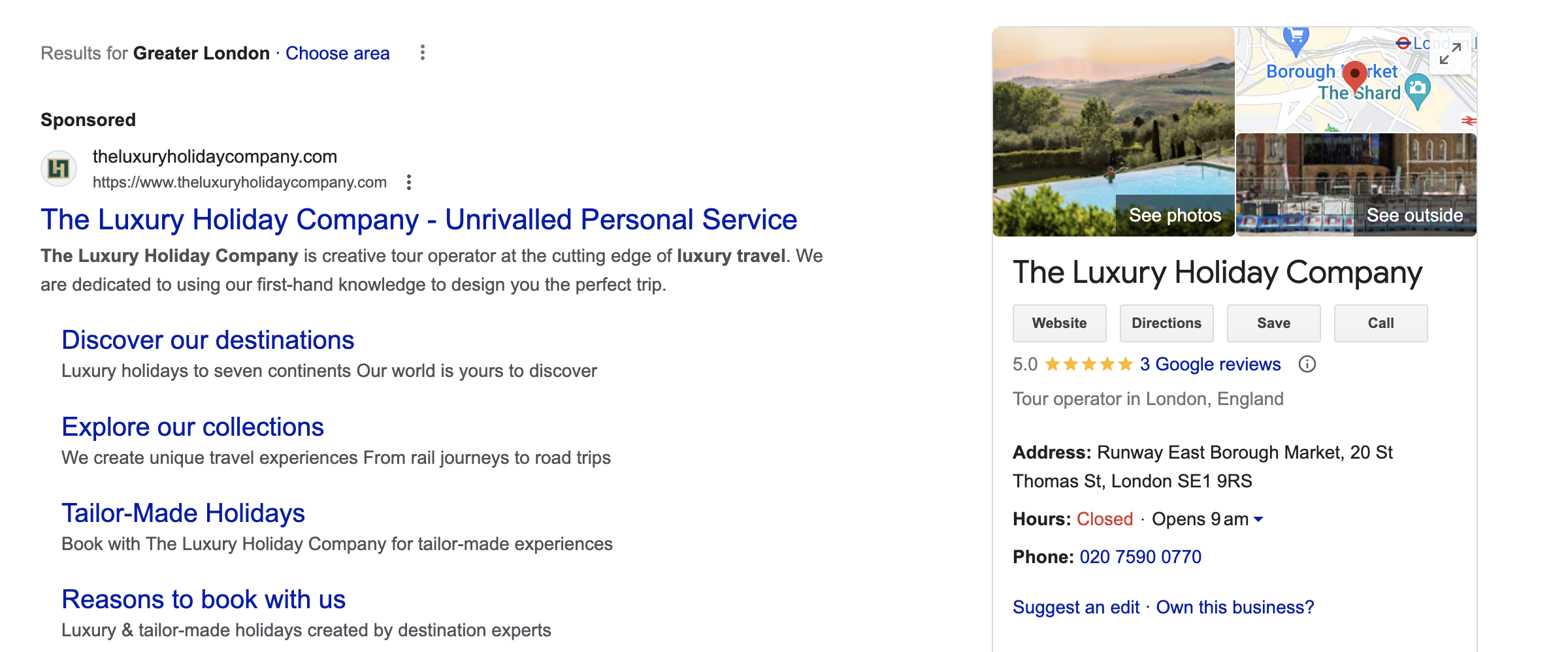The width and height of the screenshot is (1568, 652).
Task: Click the phone number 020 7590 0770
Action: tap(1140, 557)
